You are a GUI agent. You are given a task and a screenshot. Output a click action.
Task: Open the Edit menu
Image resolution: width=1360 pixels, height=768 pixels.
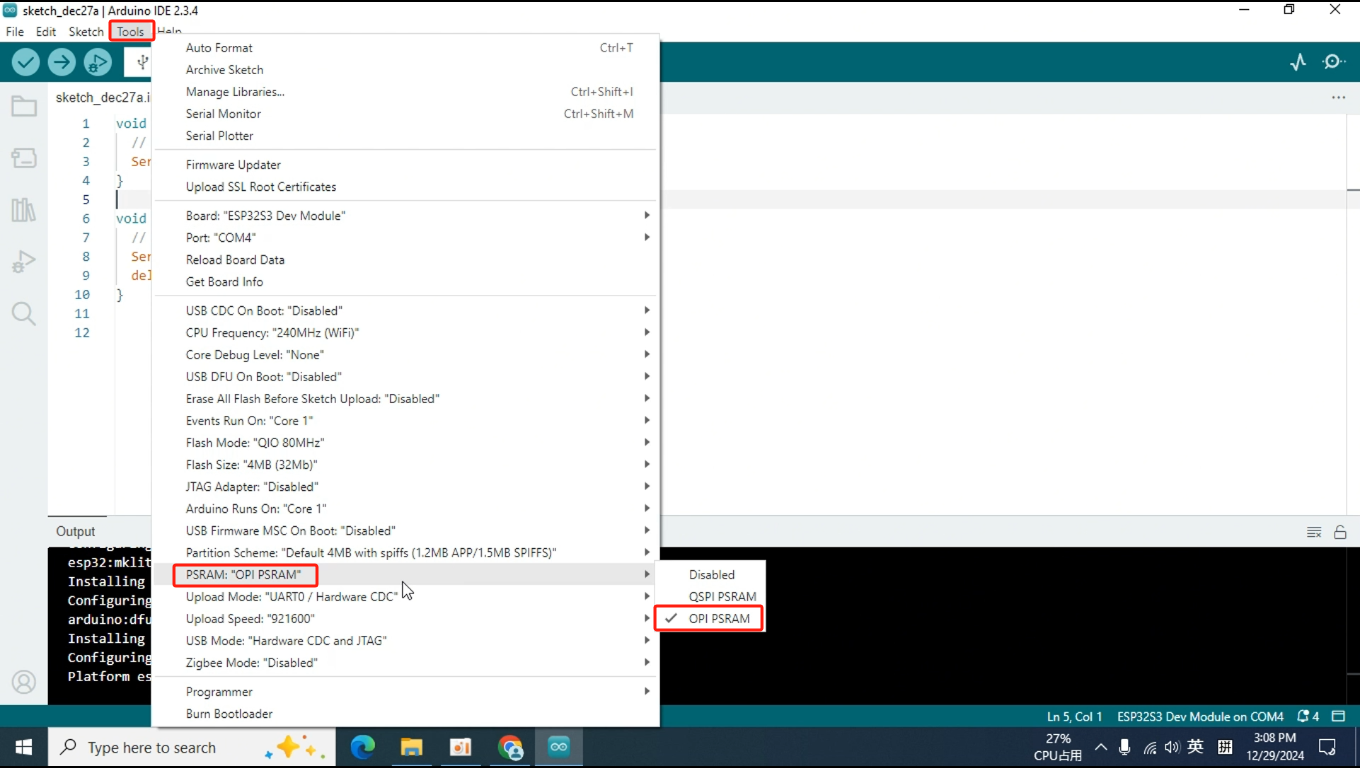(46, 31)
